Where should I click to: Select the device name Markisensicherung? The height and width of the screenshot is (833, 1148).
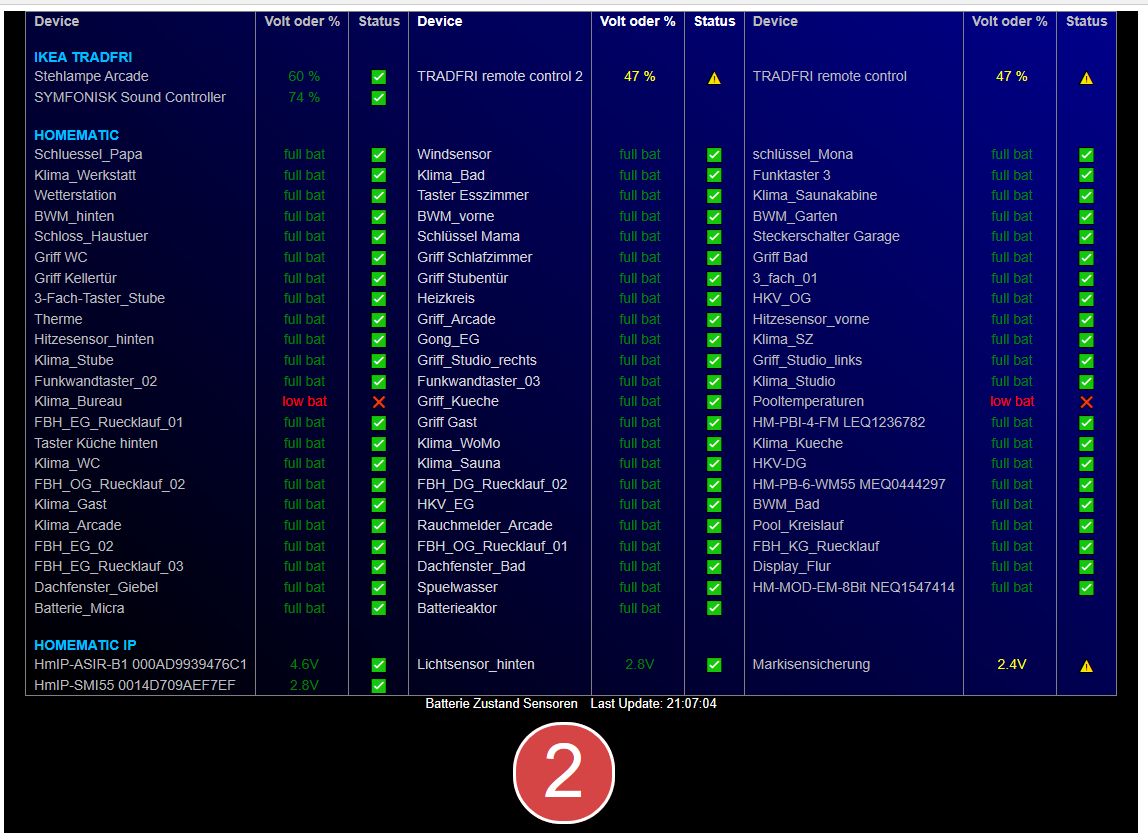[x=811, y=664]
